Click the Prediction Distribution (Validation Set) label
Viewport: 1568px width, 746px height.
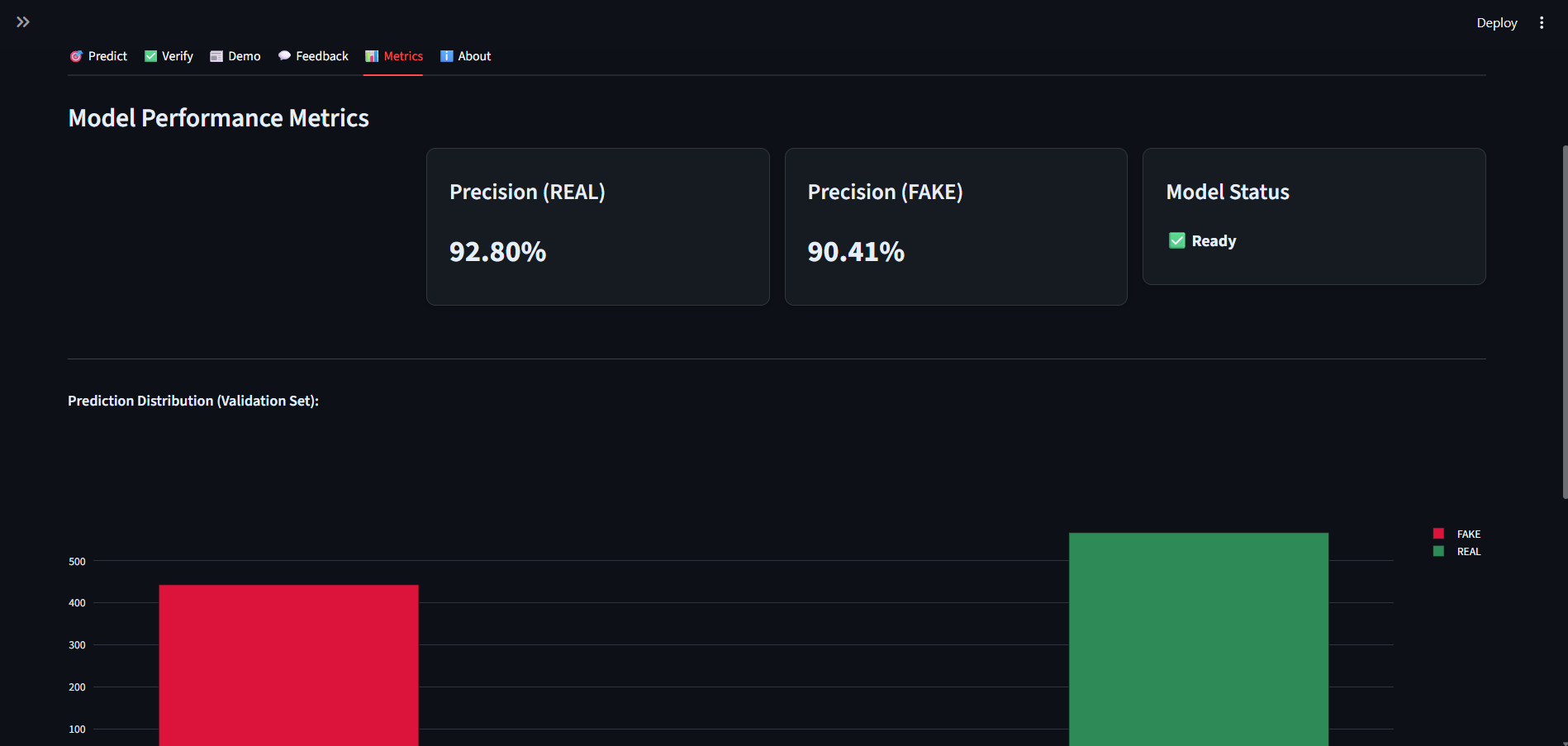pos(193,401)
